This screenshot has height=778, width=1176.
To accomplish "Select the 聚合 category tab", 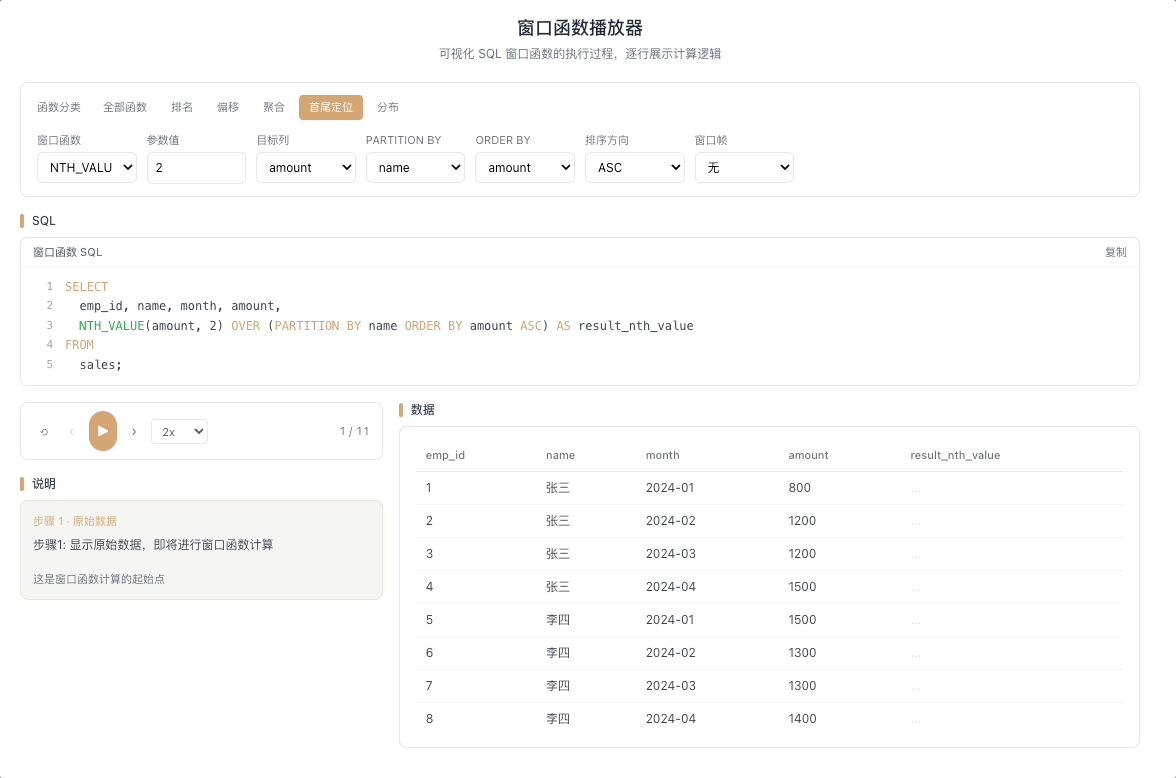I will click(x=274, y=107).
